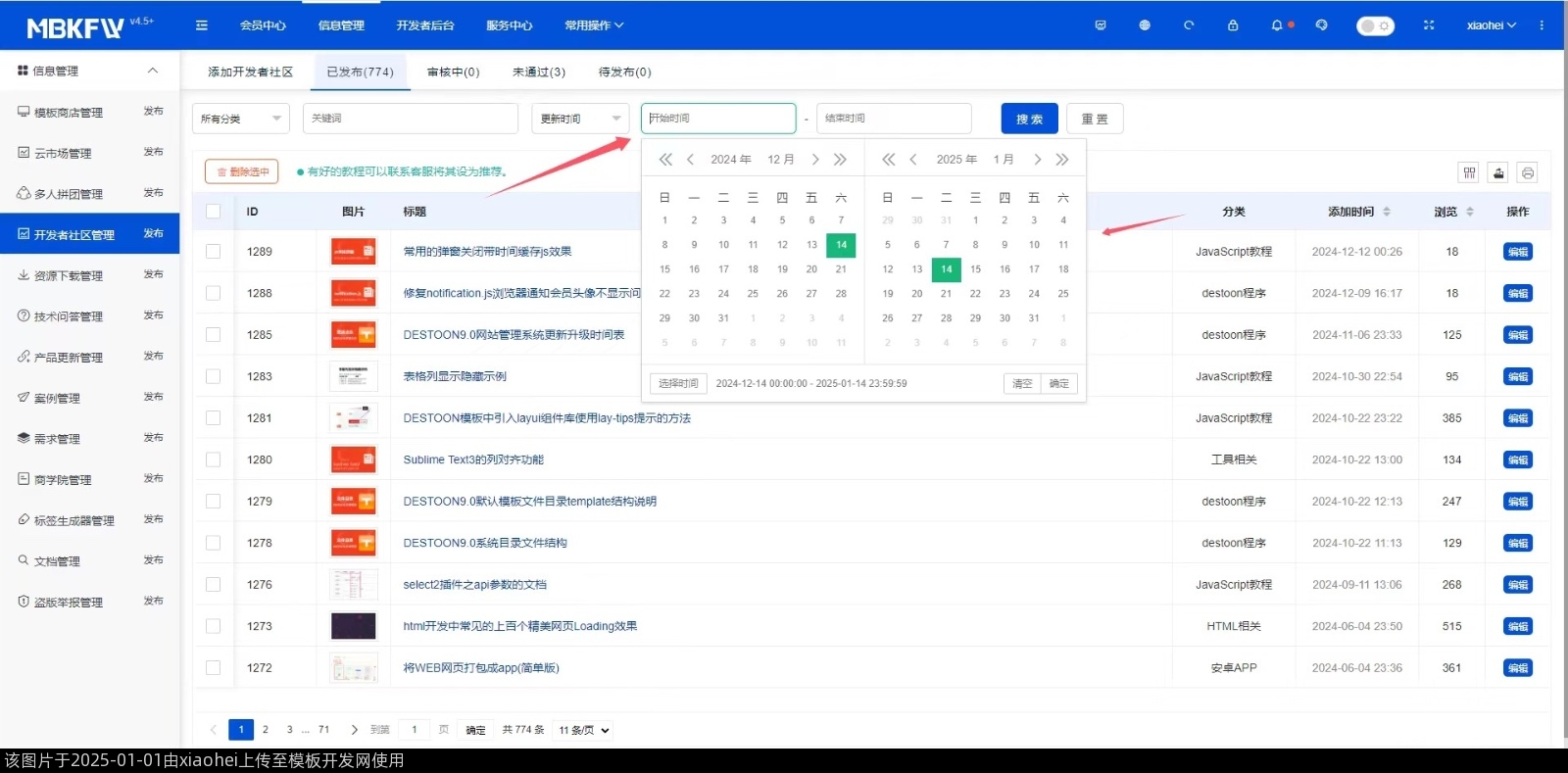Viewport: 1568px width, 773px height.
Task: Go to next year in 2025 calendar
Action: tap(1062, 160)
